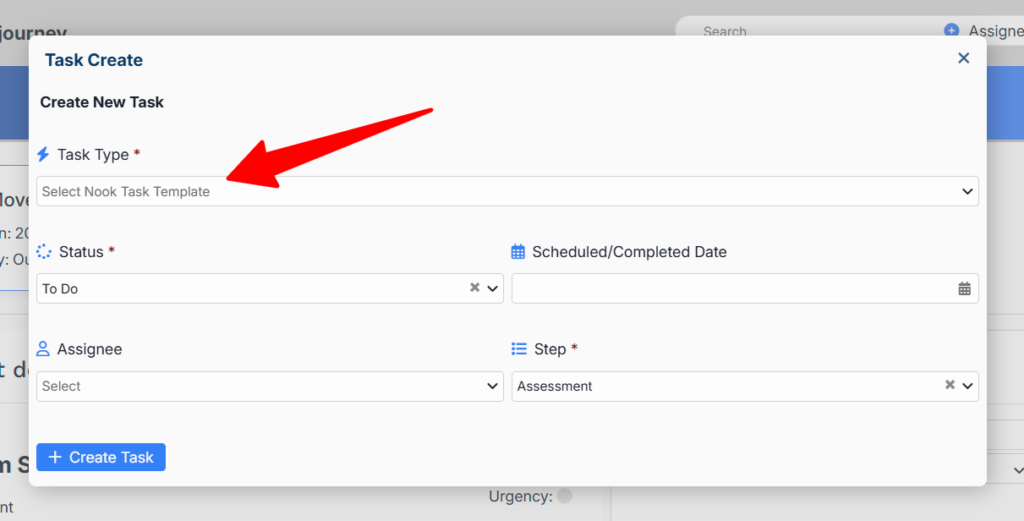Viewport: 1024px width, 521px height.
Task: Expand the chevron at bottom right of page
Action: pos(1017,470)
